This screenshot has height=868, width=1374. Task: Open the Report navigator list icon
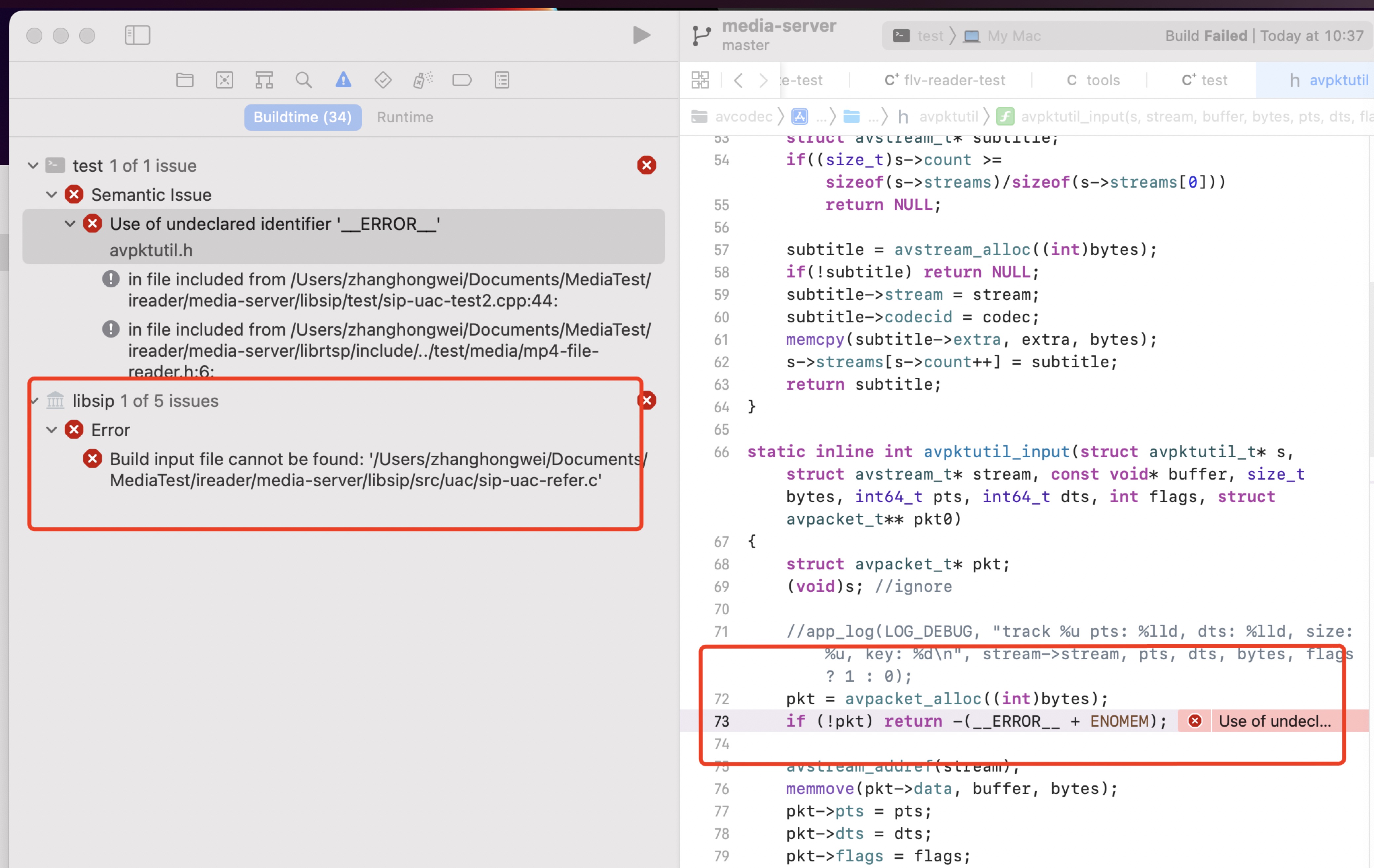502,80
